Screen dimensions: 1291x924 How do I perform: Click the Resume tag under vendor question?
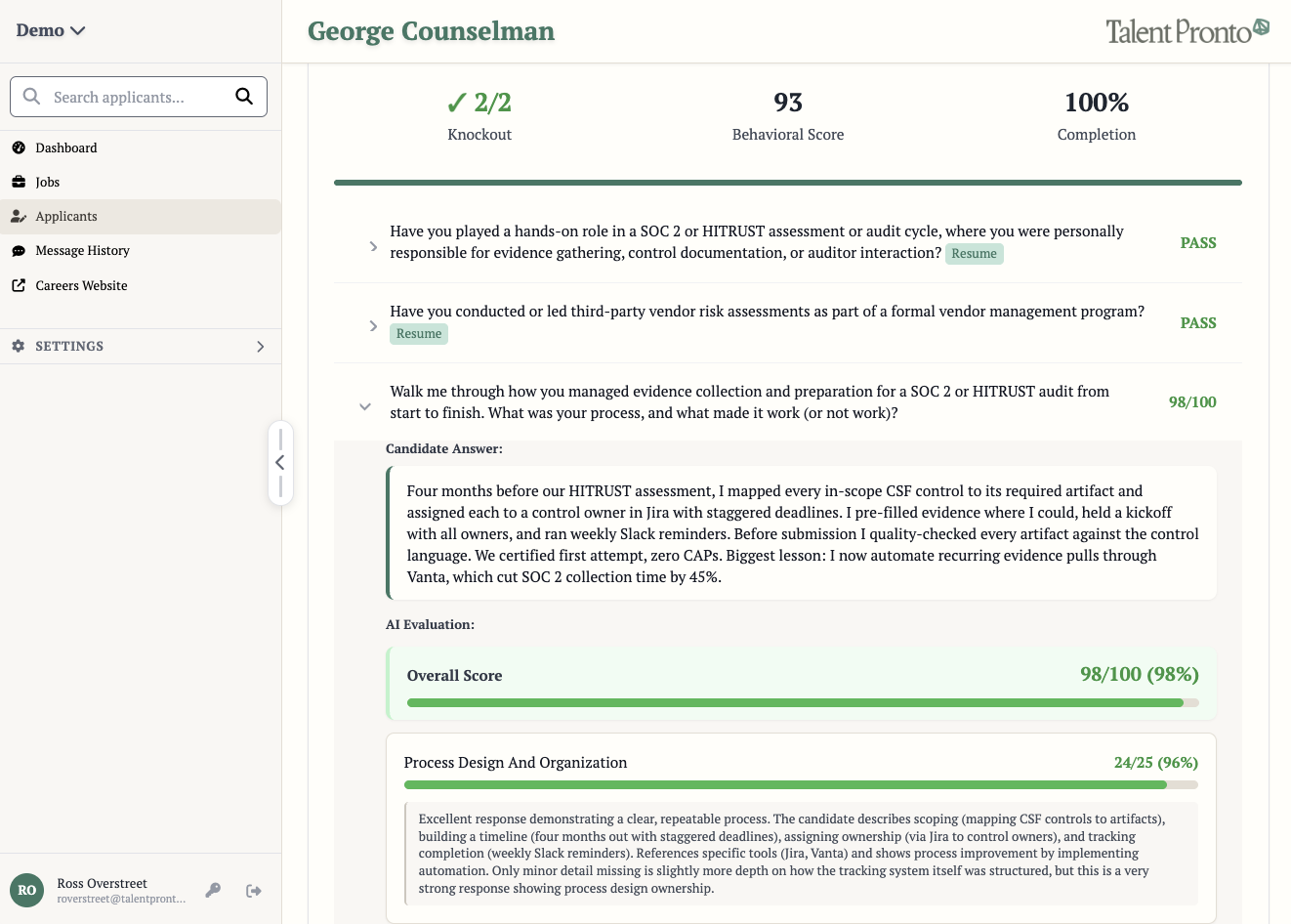pos(419,334)
